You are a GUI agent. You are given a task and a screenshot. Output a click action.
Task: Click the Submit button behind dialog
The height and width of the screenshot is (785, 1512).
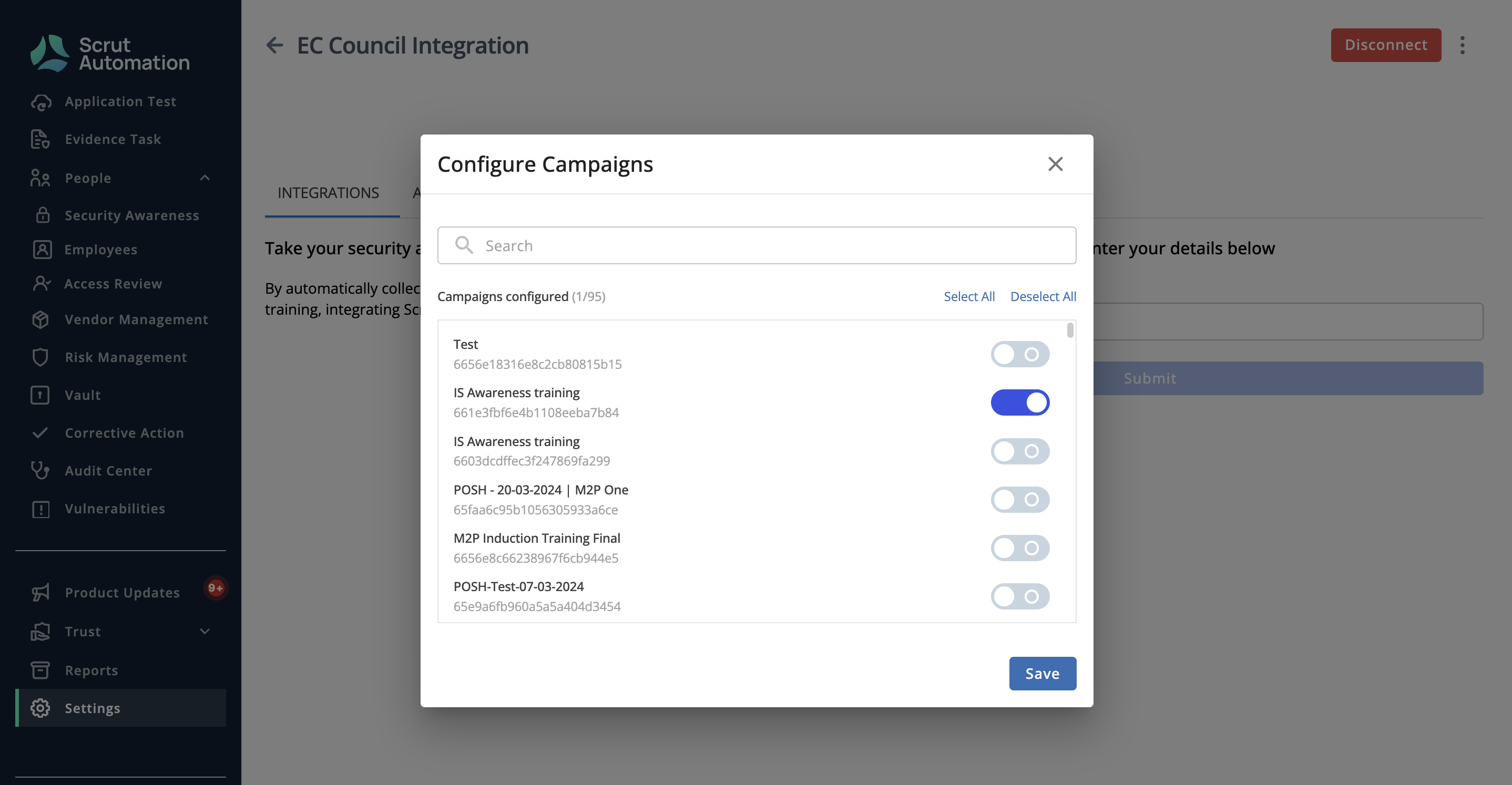pos(1289,378)
